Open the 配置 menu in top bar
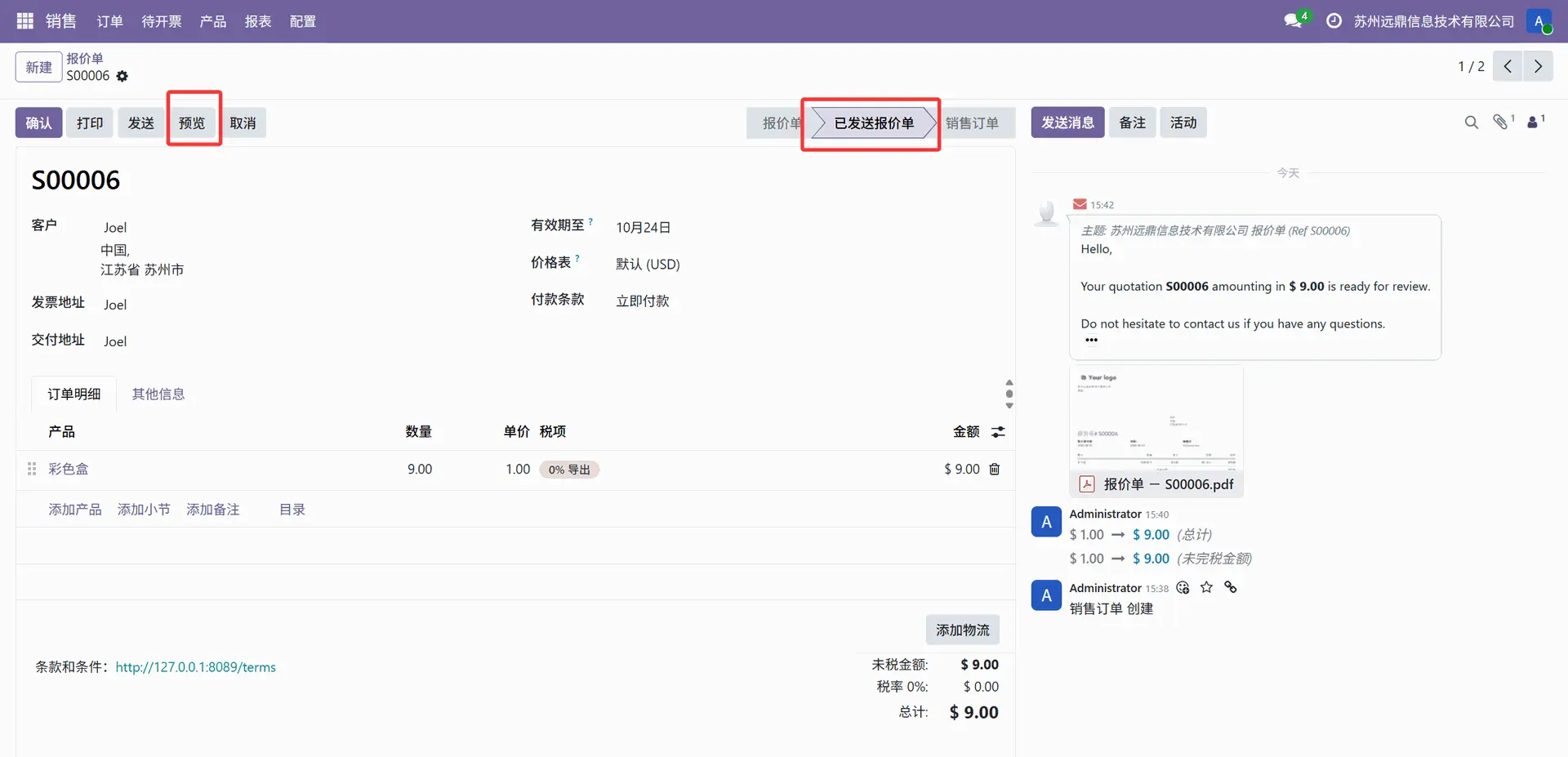This screenshot has height=757, width=1568. 302,21
